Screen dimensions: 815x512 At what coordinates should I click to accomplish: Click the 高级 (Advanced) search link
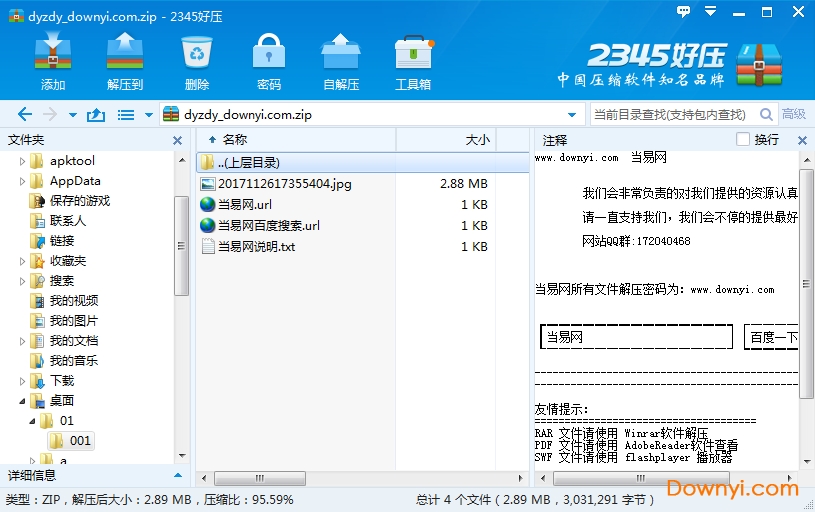click(794, 115)
